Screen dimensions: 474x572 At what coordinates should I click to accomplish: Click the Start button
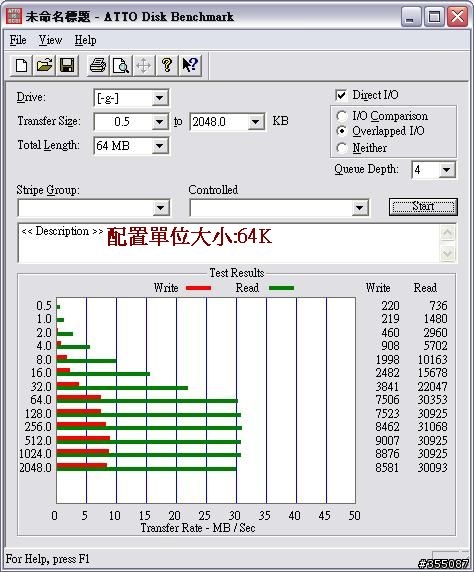423,206
